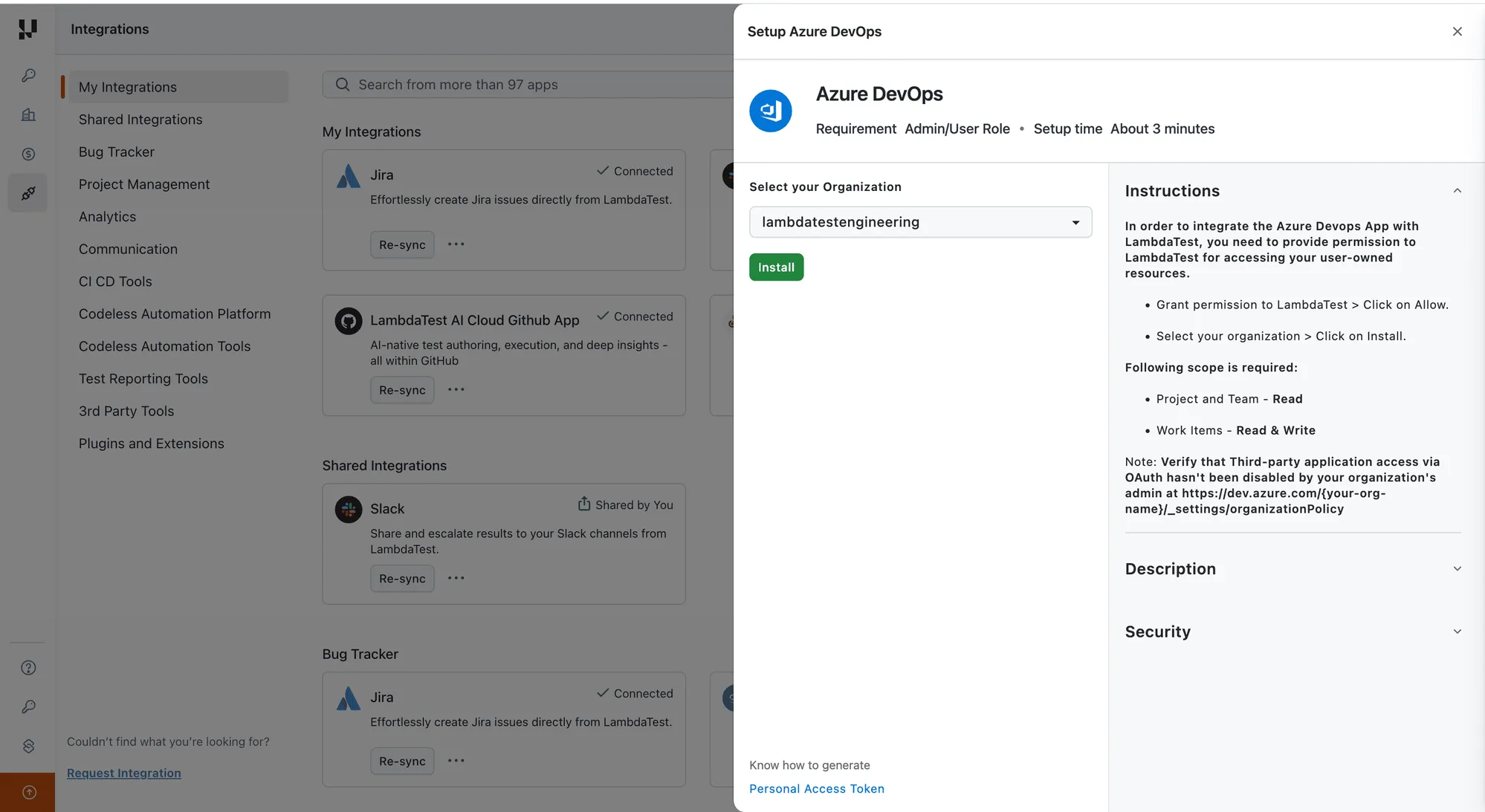Click 'Connected' status on Github App card
Screen dimensions: 1485x812
tap(643, 316)
